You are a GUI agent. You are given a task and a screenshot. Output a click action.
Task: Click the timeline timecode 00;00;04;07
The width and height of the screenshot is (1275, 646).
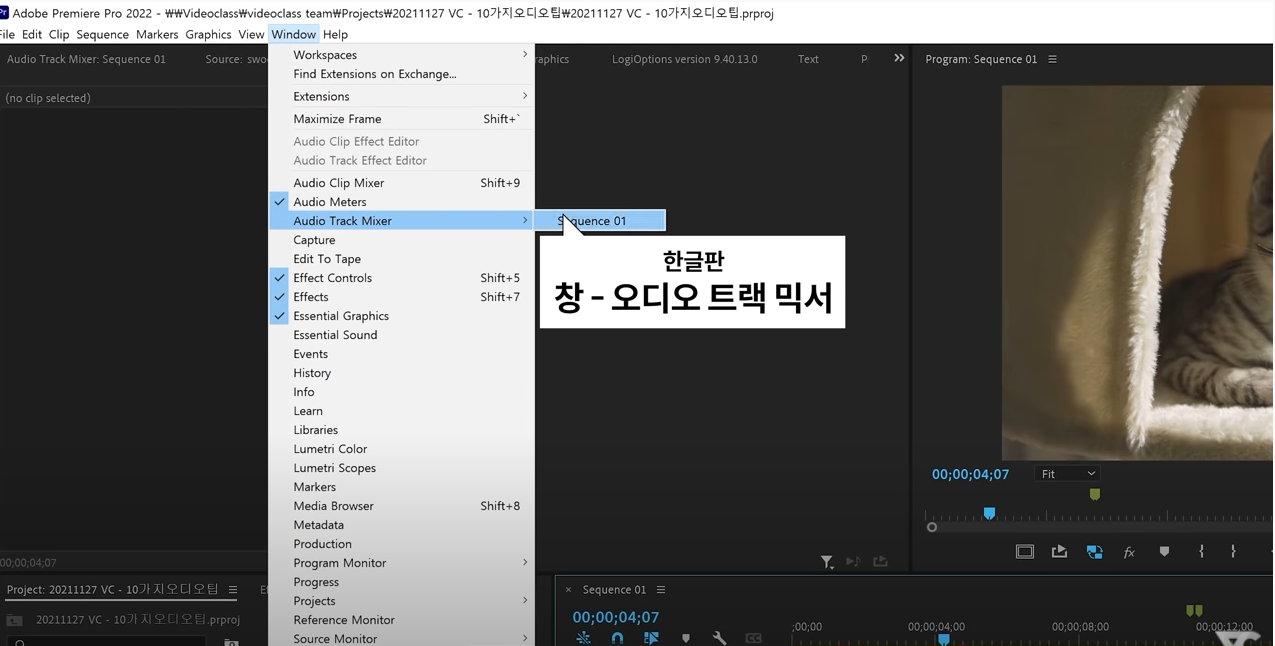[615, 618]
